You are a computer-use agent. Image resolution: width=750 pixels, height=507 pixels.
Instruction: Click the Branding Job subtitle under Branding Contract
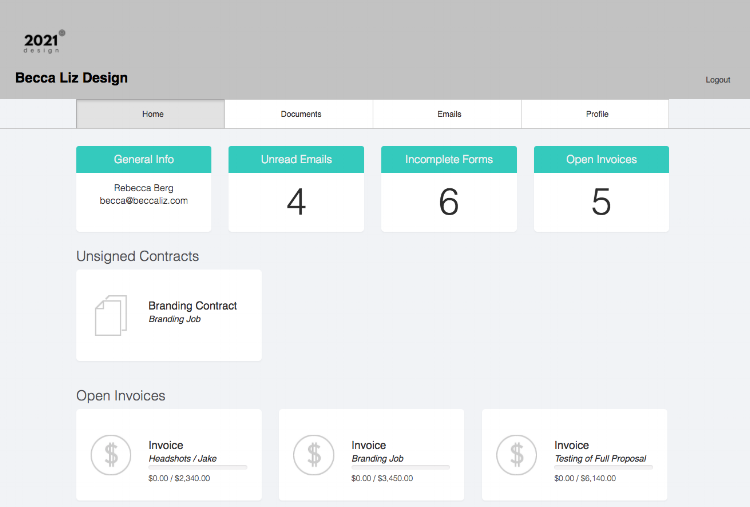175,319
